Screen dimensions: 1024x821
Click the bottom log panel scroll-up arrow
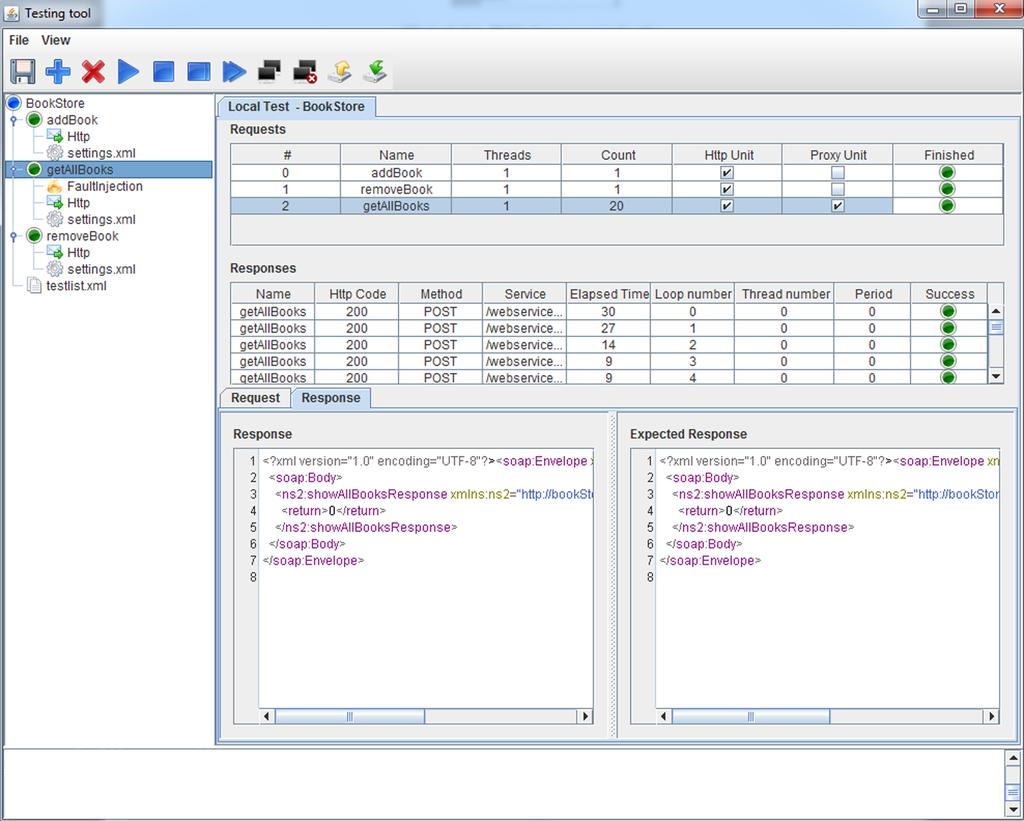tap(1013, 758)
